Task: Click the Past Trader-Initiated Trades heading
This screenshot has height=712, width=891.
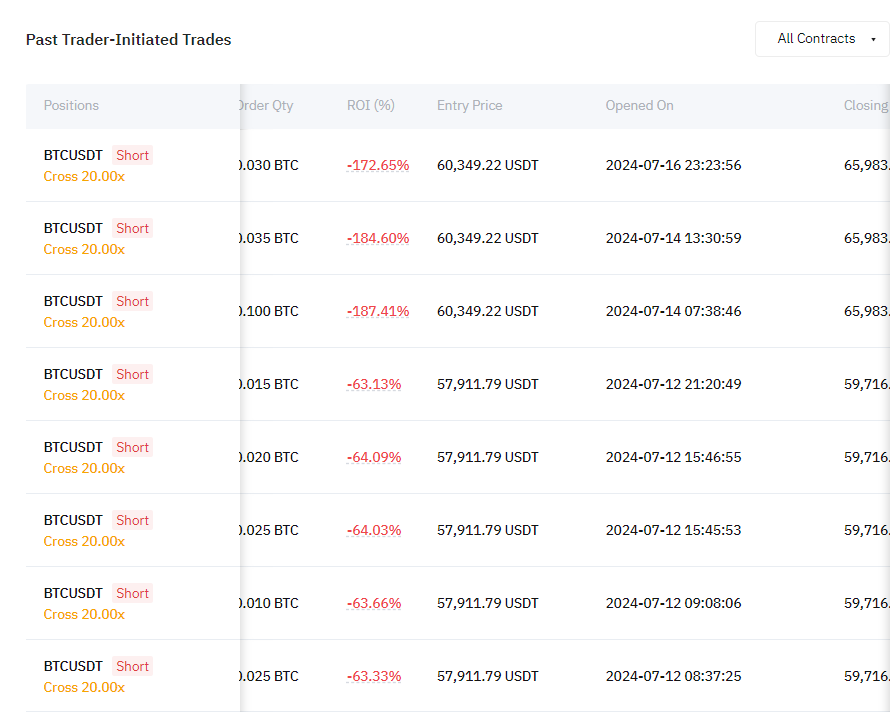Action: click(x=128, y=40)
